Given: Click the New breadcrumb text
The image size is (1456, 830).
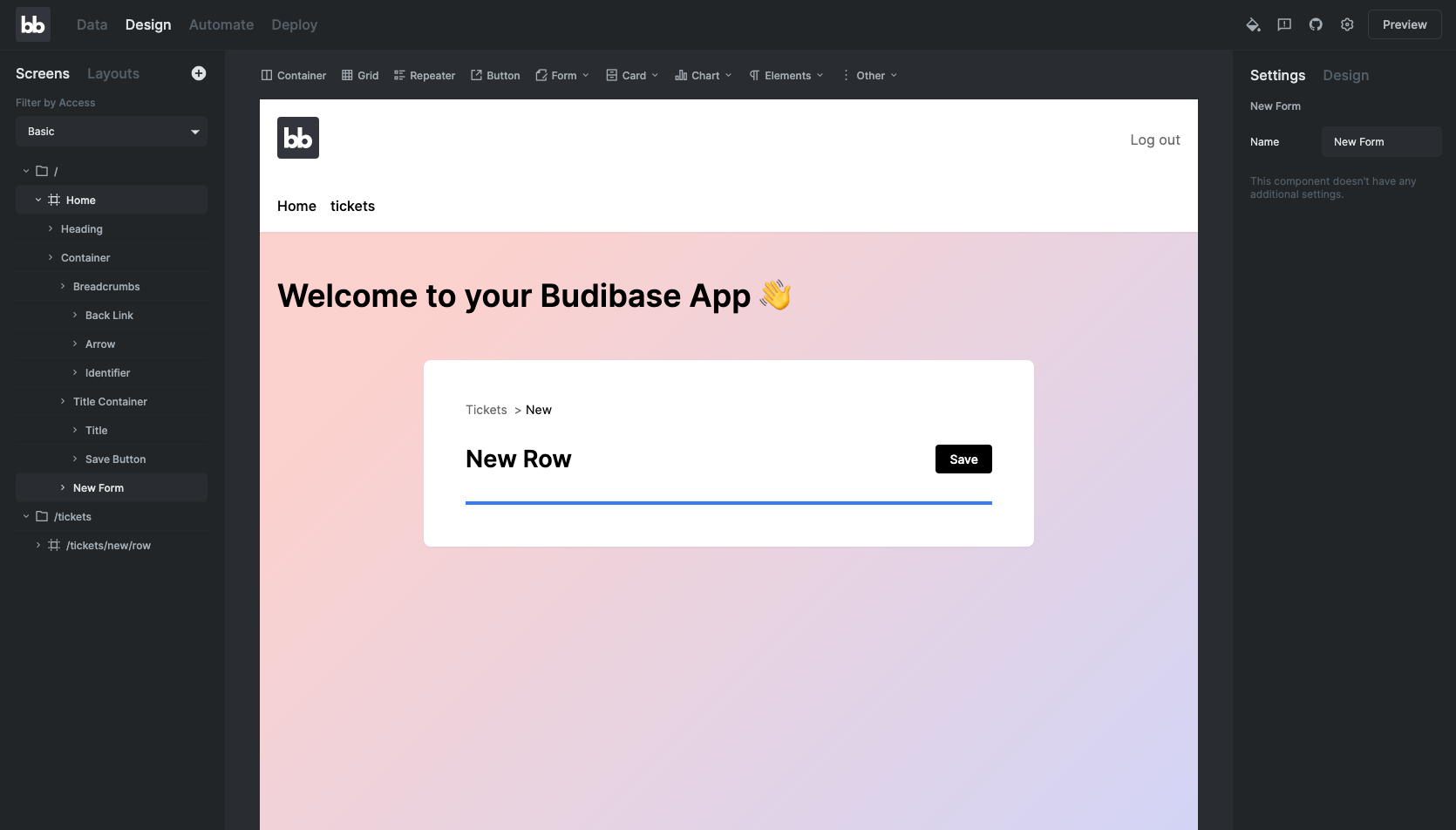Looking at the screenshot, I should pos(539,410).
